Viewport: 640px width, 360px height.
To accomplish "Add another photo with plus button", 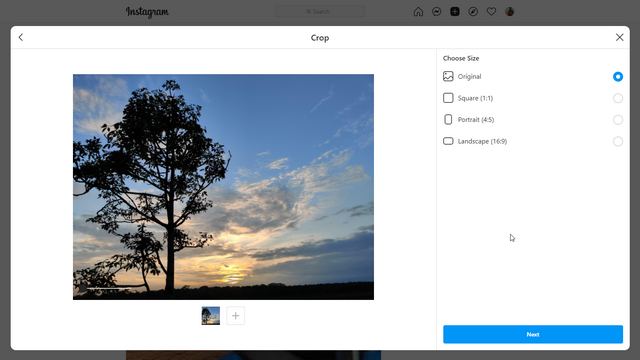I will point(236,316).
